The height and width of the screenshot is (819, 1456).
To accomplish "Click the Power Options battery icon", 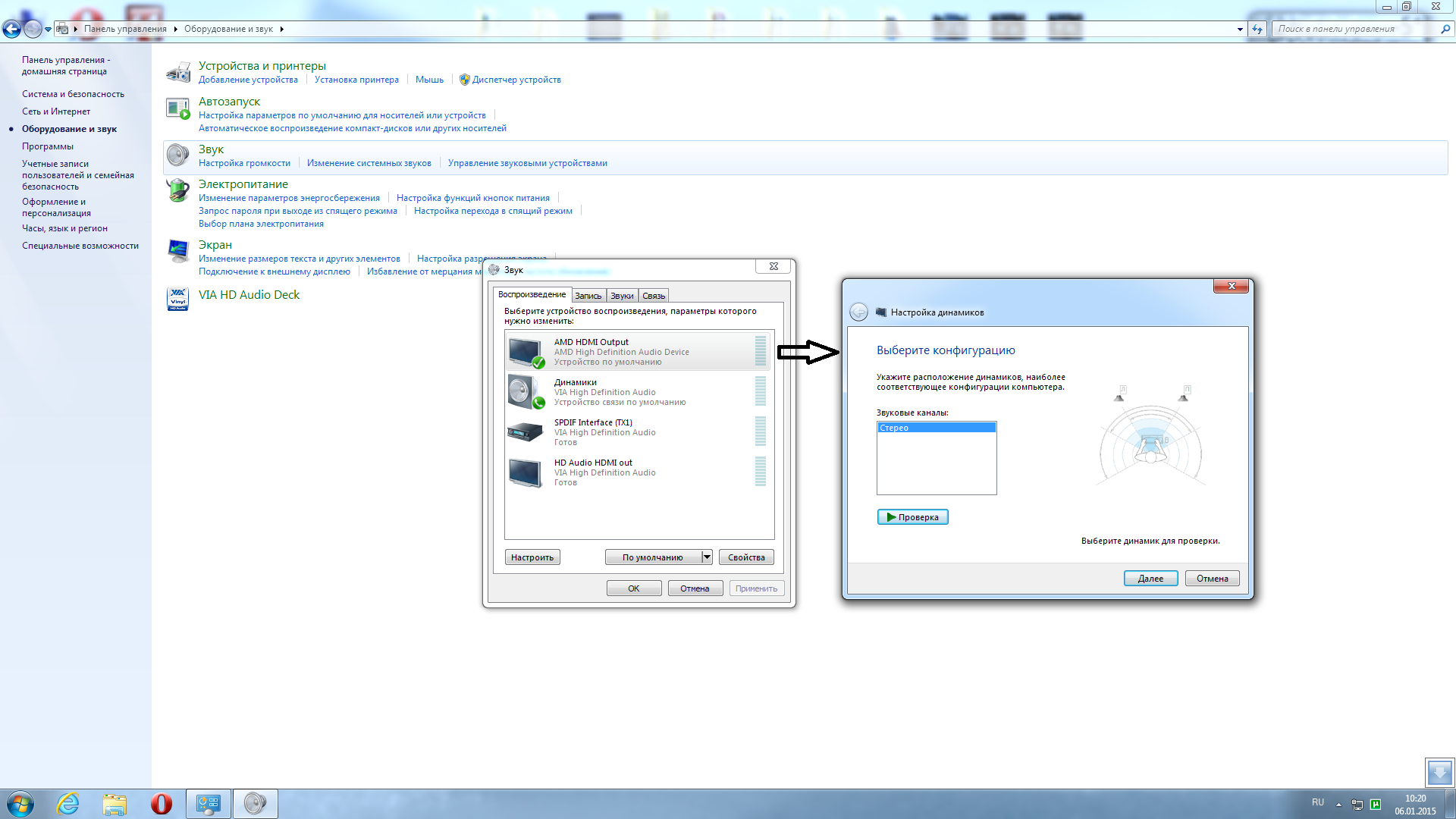I will [x=178, y=190].
